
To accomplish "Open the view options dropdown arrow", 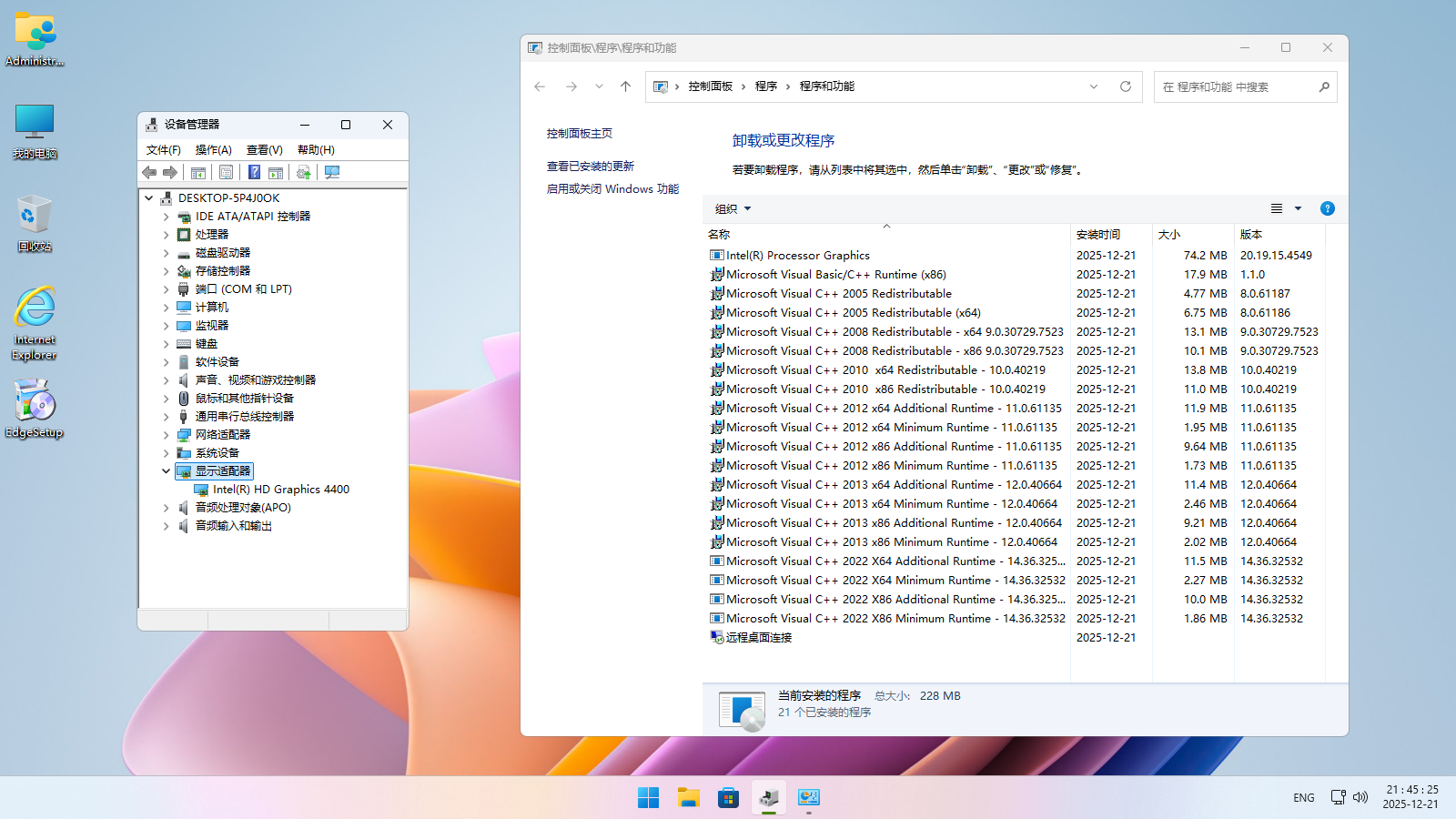I will [1299, 208].
